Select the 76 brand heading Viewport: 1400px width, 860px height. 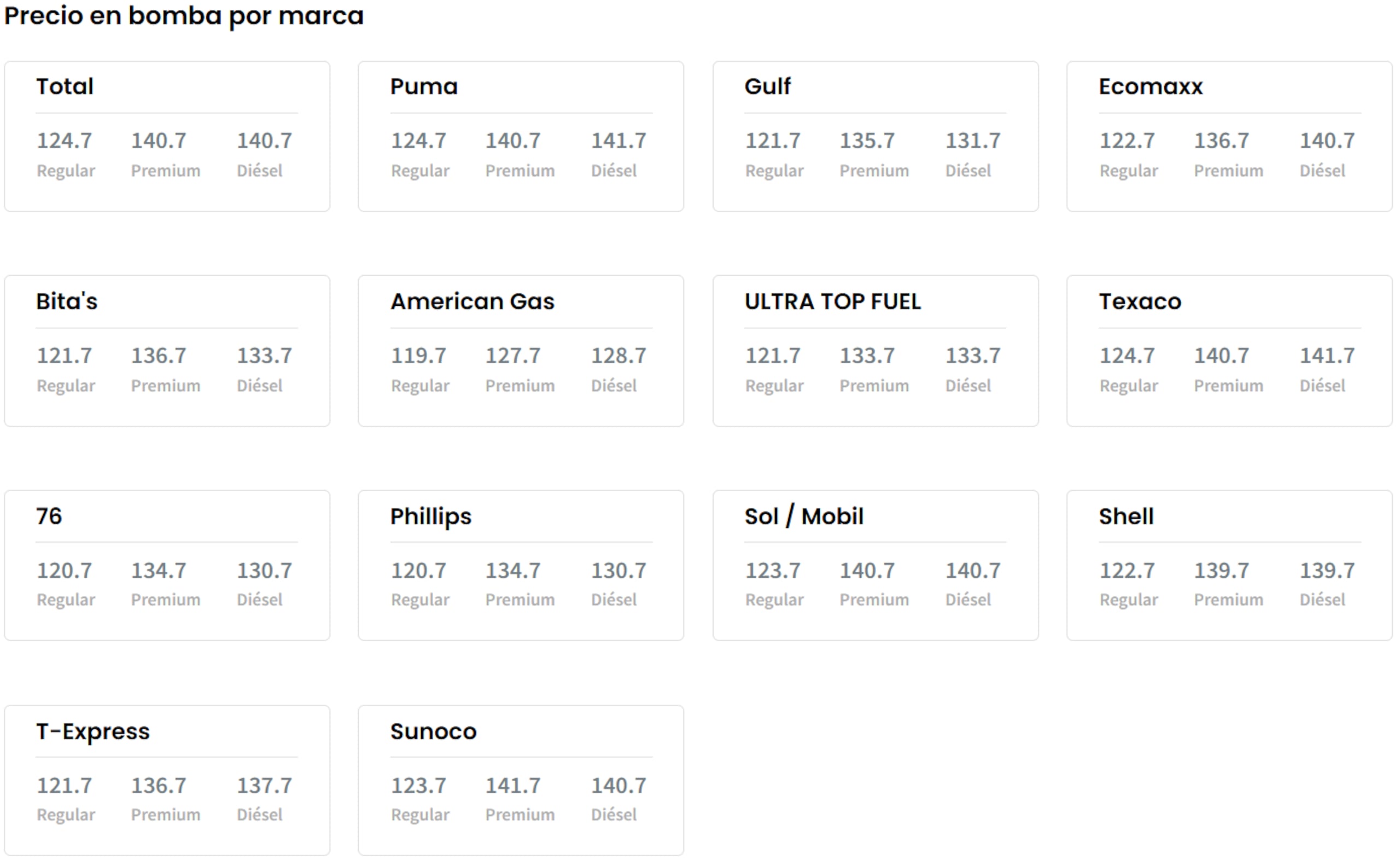point(49,516)
